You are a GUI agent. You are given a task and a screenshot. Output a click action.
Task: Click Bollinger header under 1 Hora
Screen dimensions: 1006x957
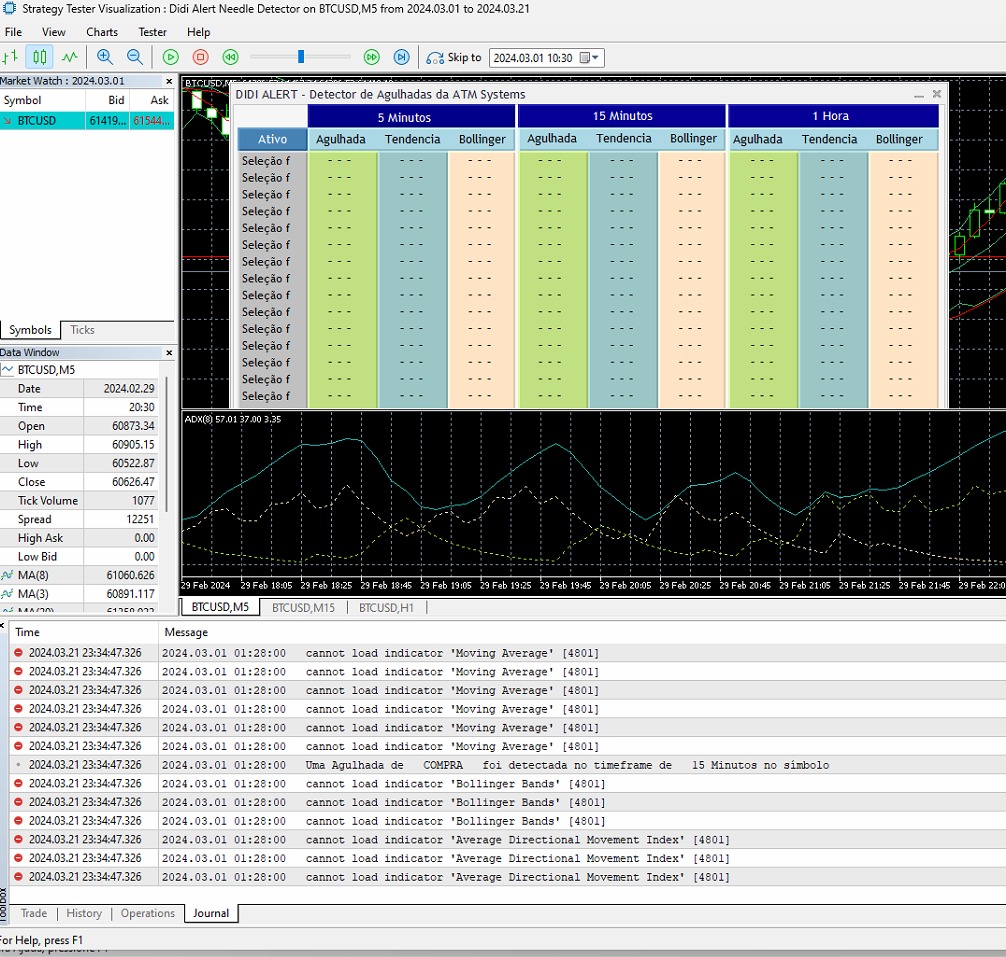(x=899, y=139)
